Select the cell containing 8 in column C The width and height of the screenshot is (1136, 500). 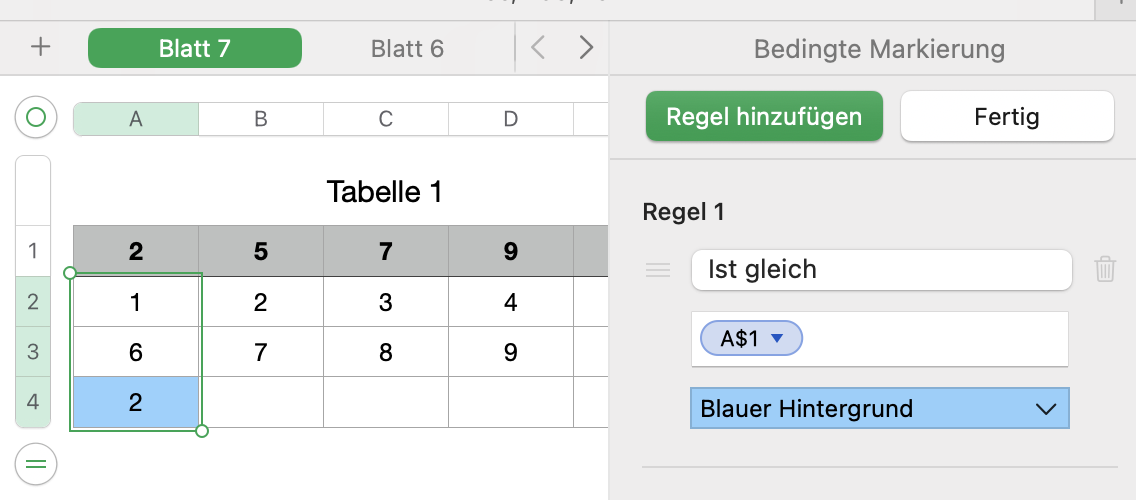(386, 351)
